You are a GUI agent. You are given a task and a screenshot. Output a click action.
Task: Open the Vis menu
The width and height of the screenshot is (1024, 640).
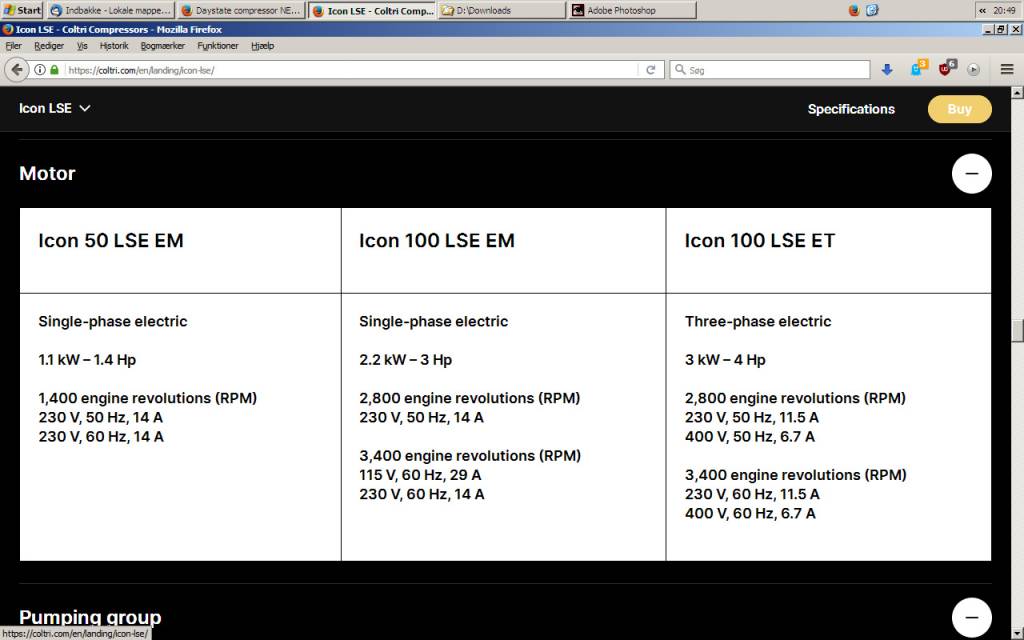click(82, 46)
